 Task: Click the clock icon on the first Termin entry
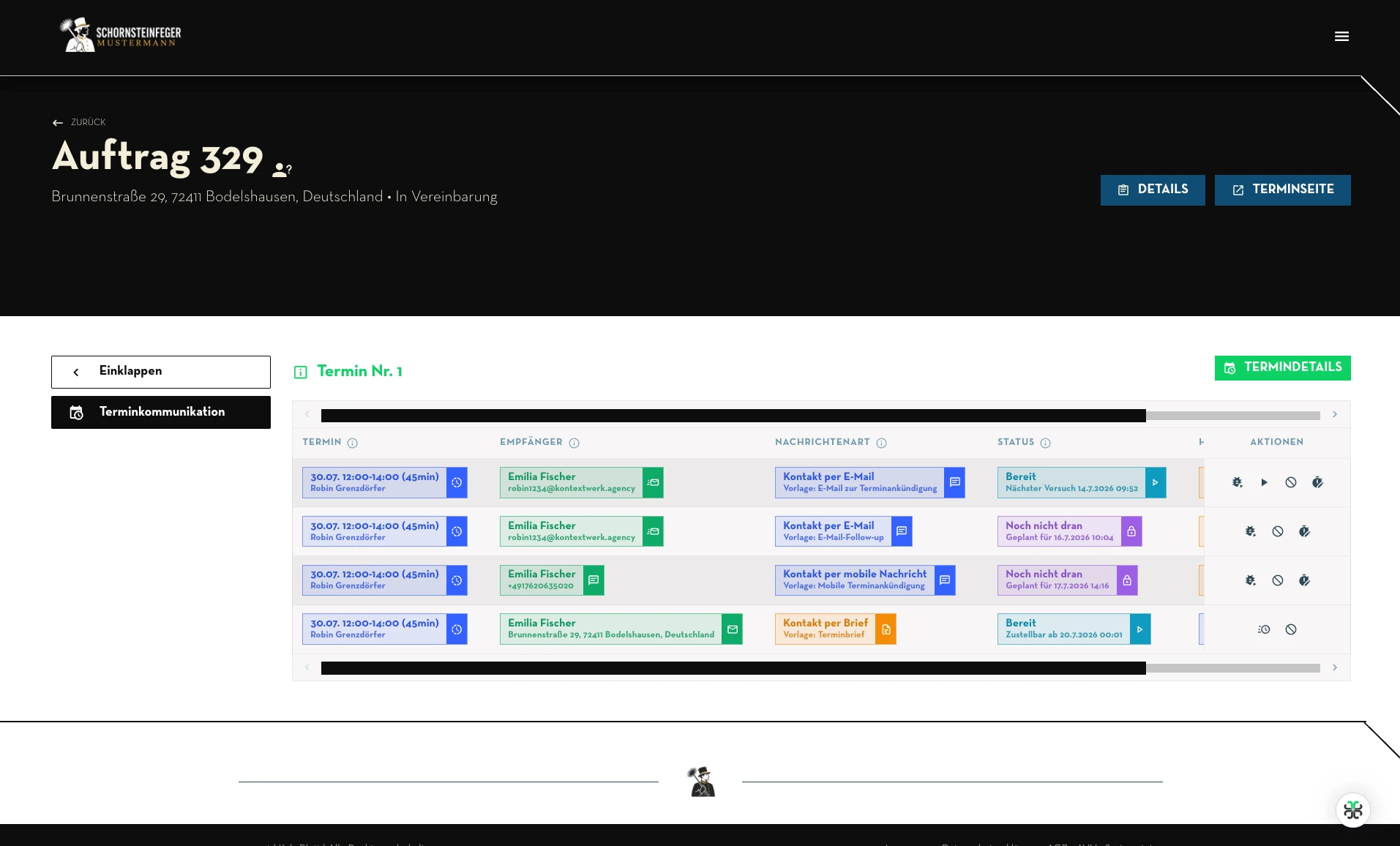[x=457, y=482]
